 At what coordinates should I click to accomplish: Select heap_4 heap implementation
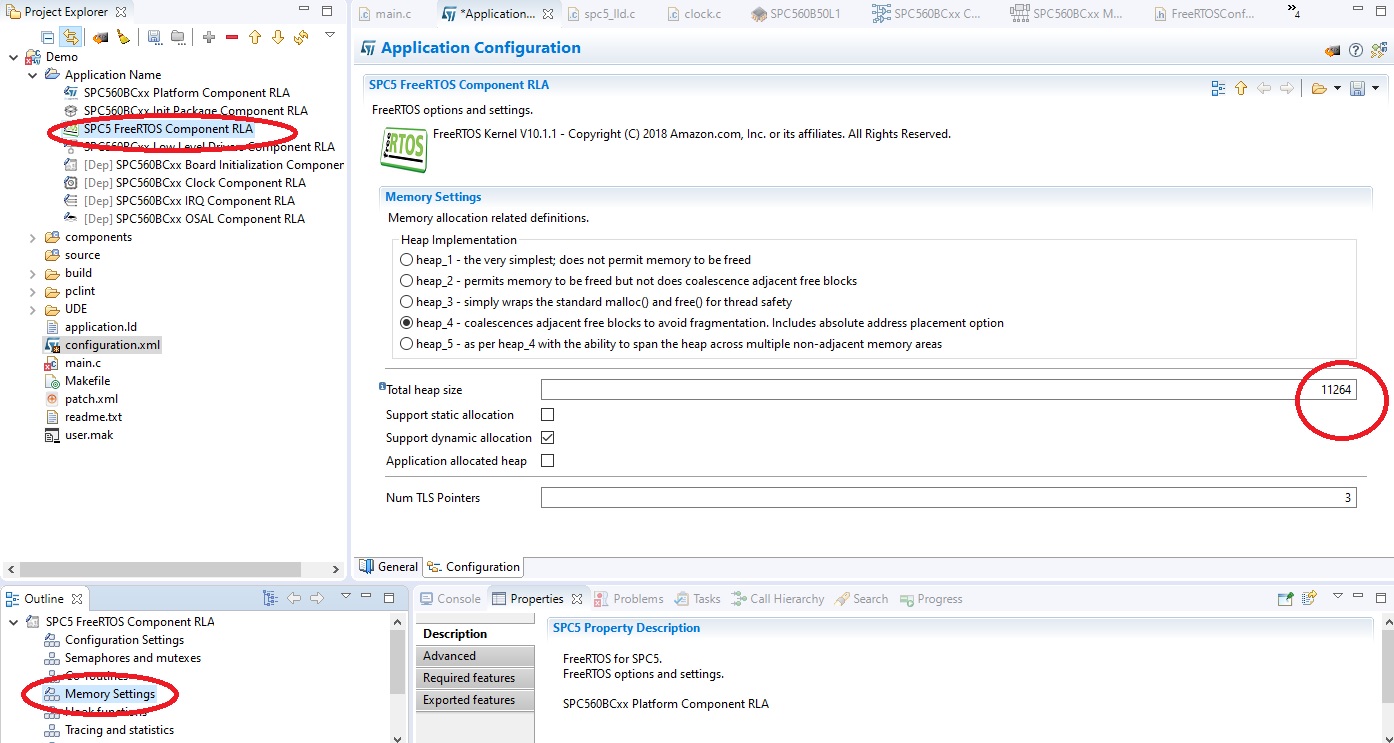407,323
